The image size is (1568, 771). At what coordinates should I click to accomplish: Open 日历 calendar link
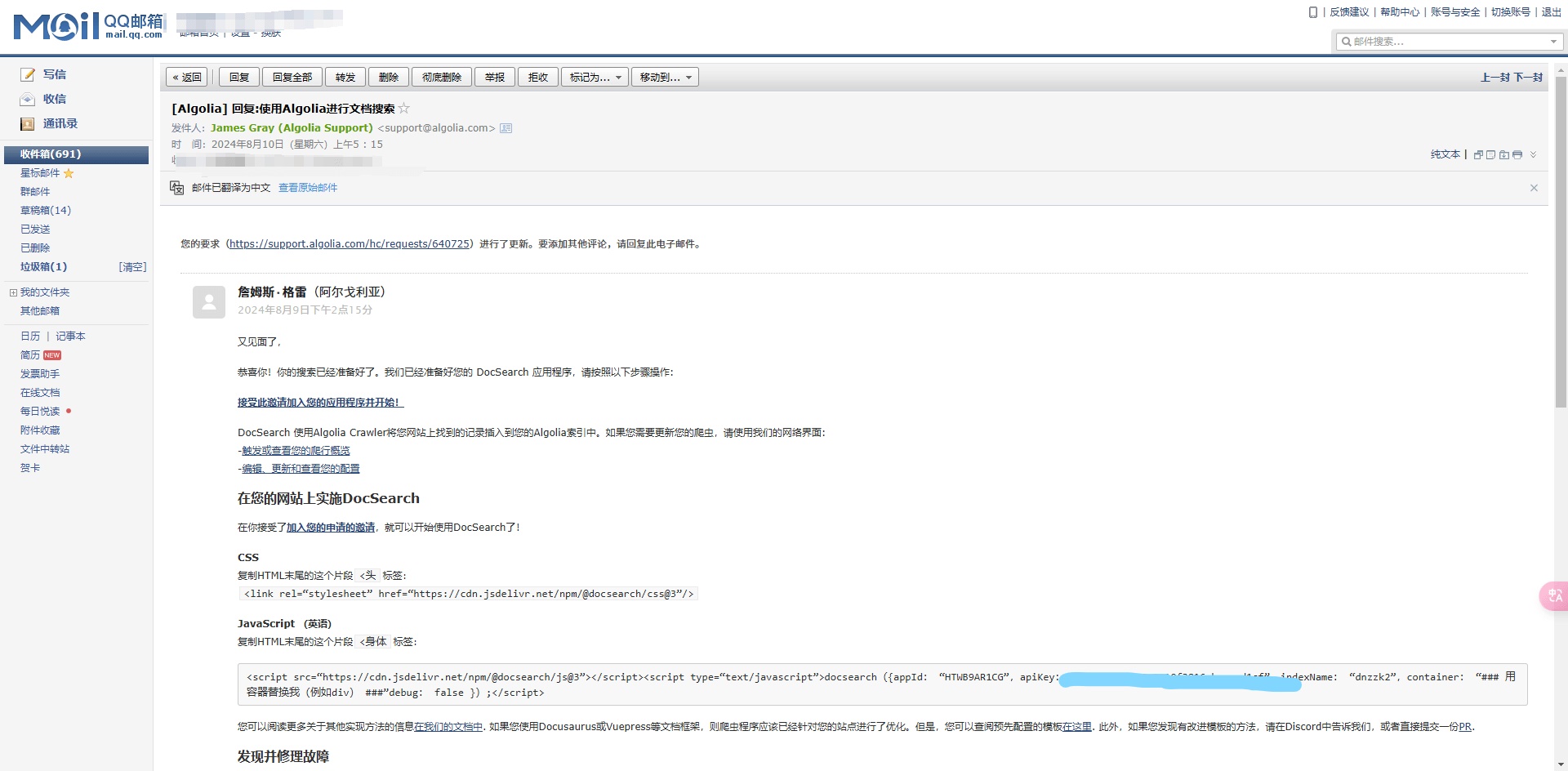pyautogui.click(x=30, y=336)
